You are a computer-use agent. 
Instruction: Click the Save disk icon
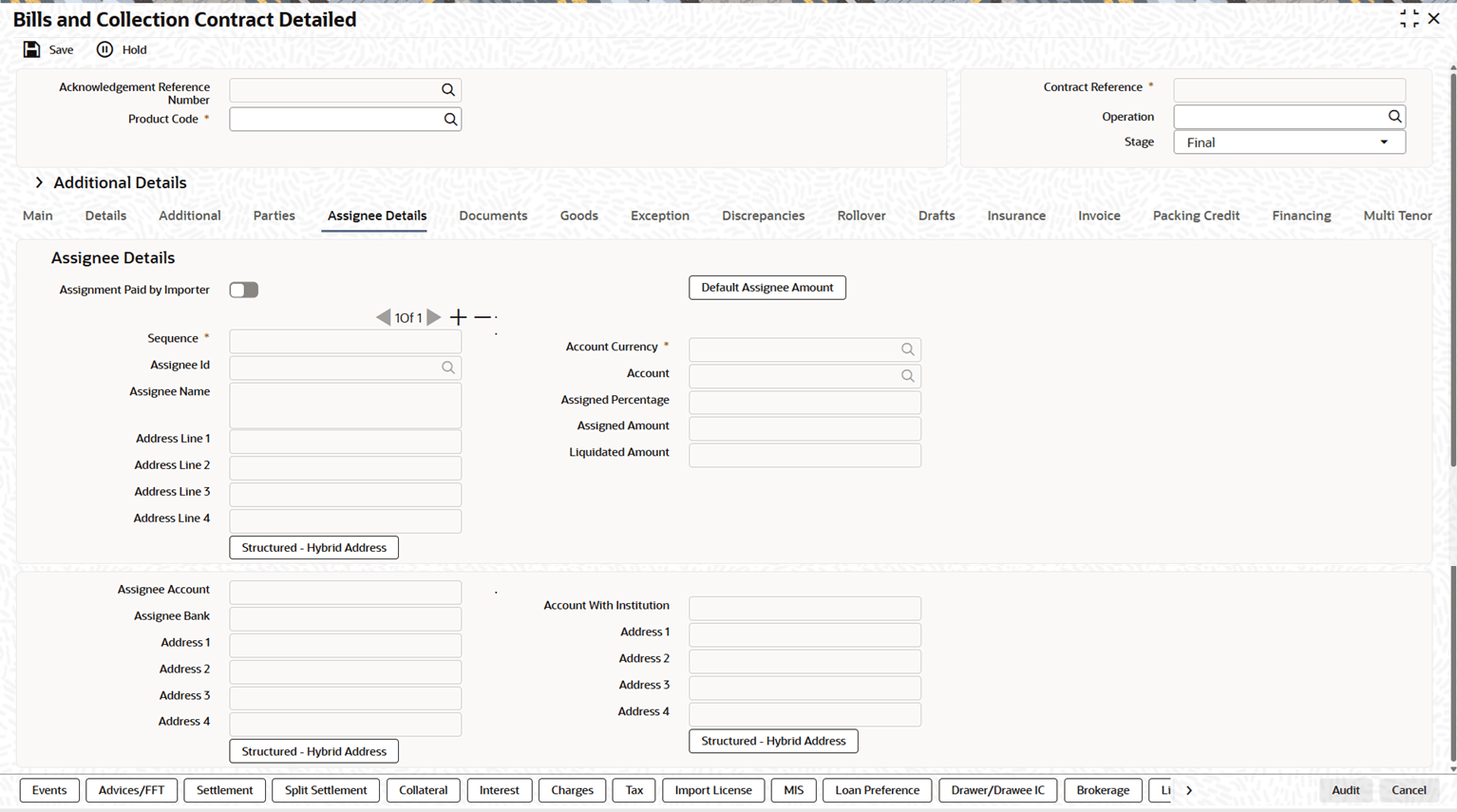pos(31,49)
